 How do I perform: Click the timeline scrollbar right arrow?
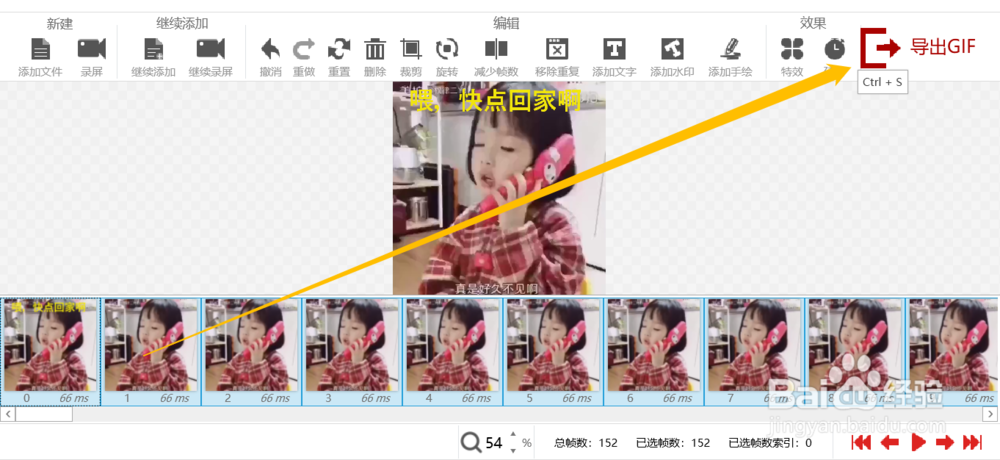(x=992, y=414)
